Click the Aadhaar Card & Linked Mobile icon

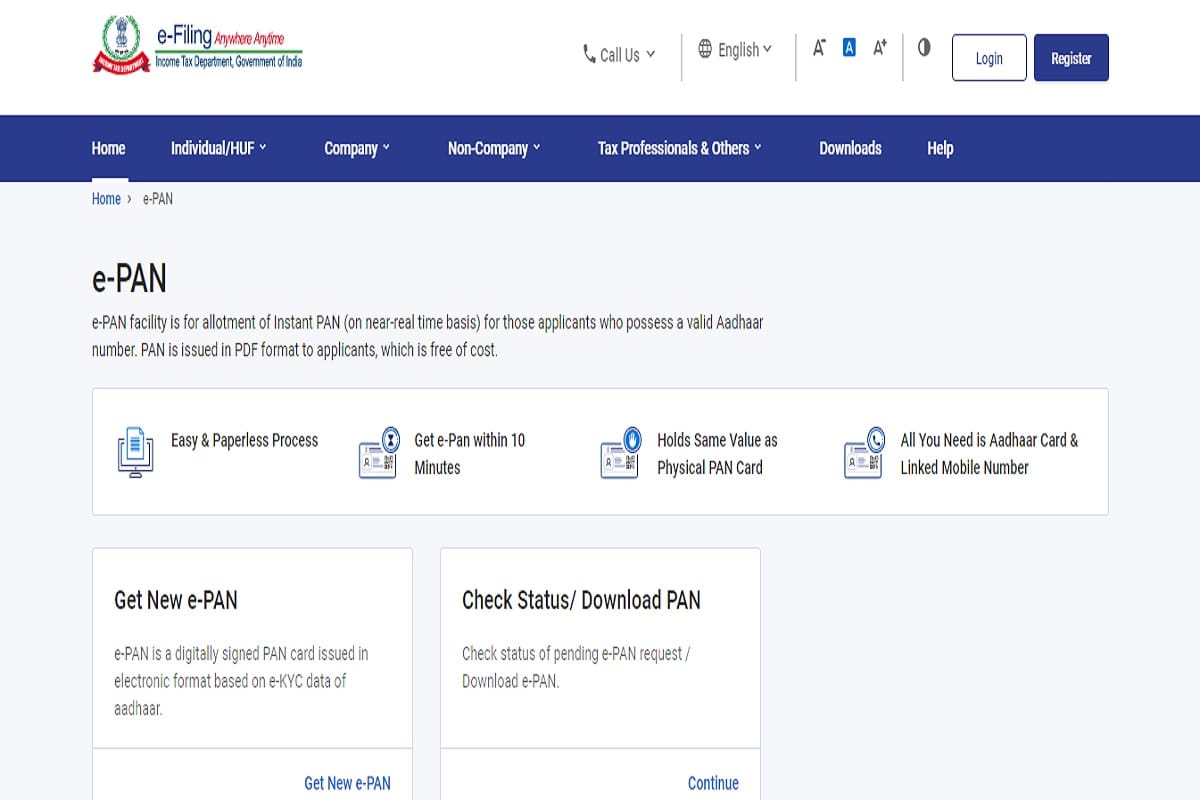[x=863, y=452]
